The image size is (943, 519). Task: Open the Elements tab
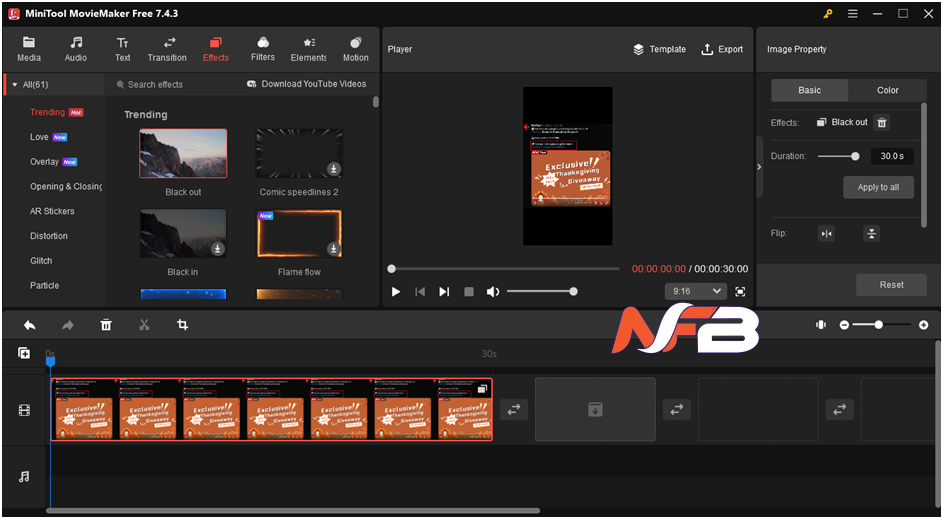[309, 49]
